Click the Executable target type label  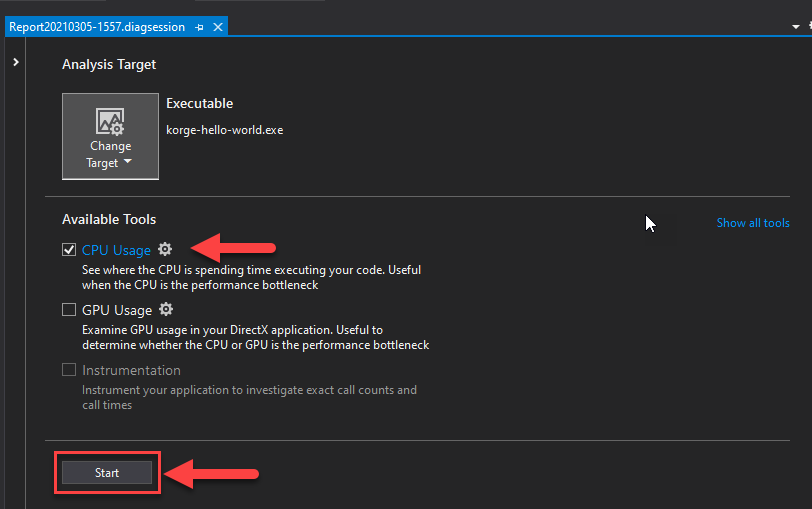[199, 103]
